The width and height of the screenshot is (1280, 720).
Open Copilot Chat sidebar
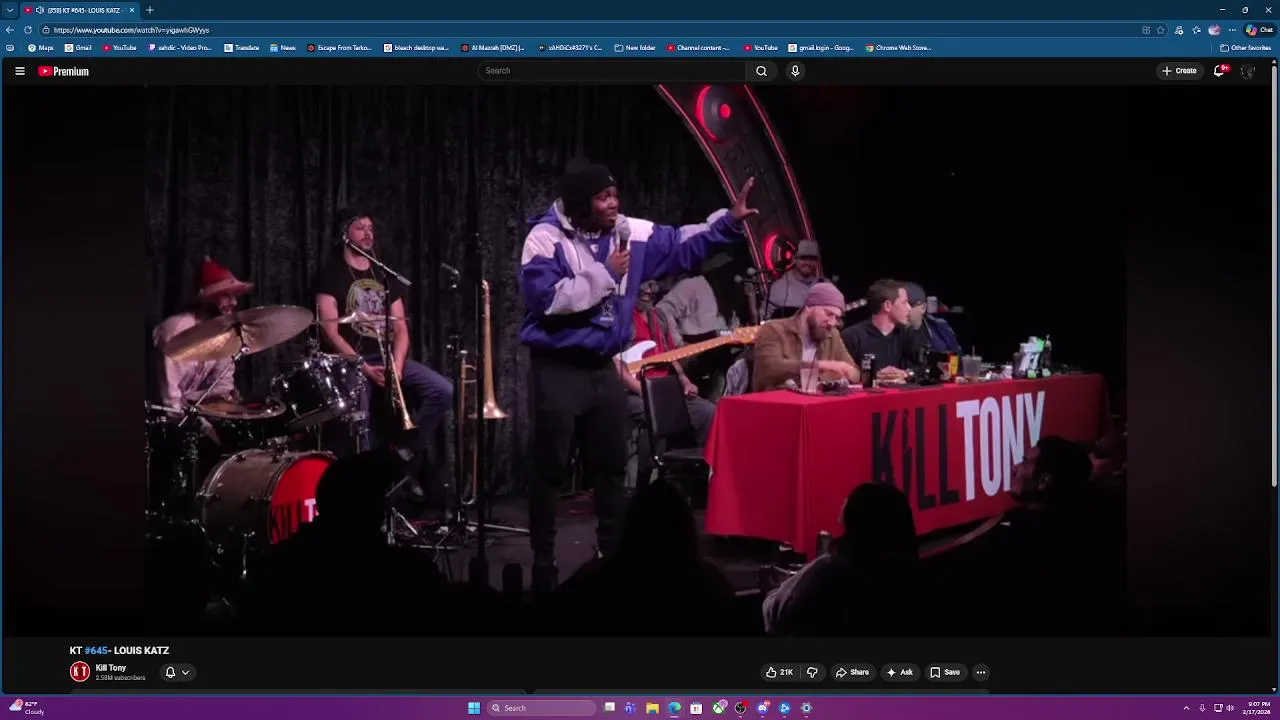tap(1259, 30)
